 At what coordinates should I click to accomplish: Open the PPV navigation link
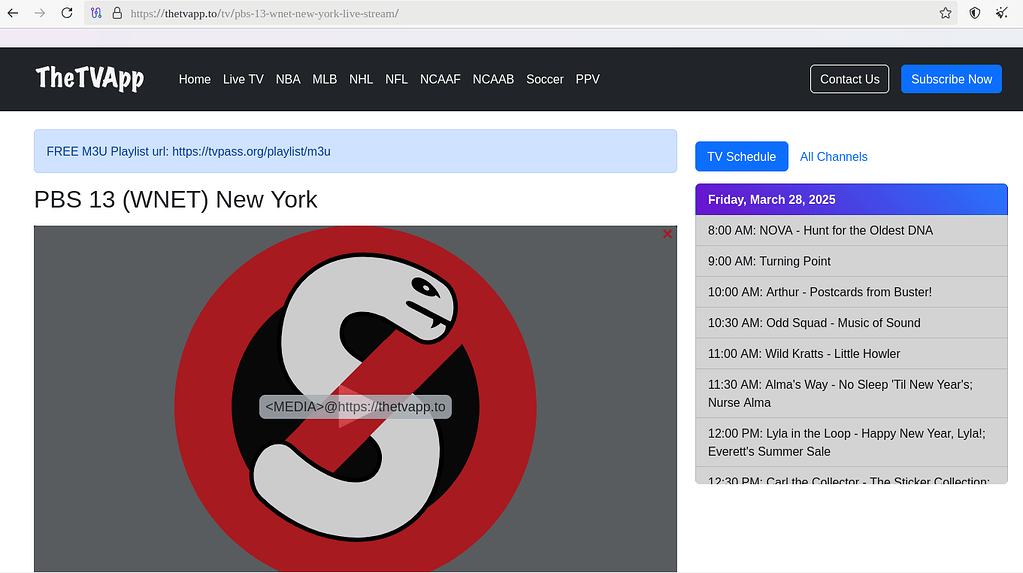click(588, 79)
